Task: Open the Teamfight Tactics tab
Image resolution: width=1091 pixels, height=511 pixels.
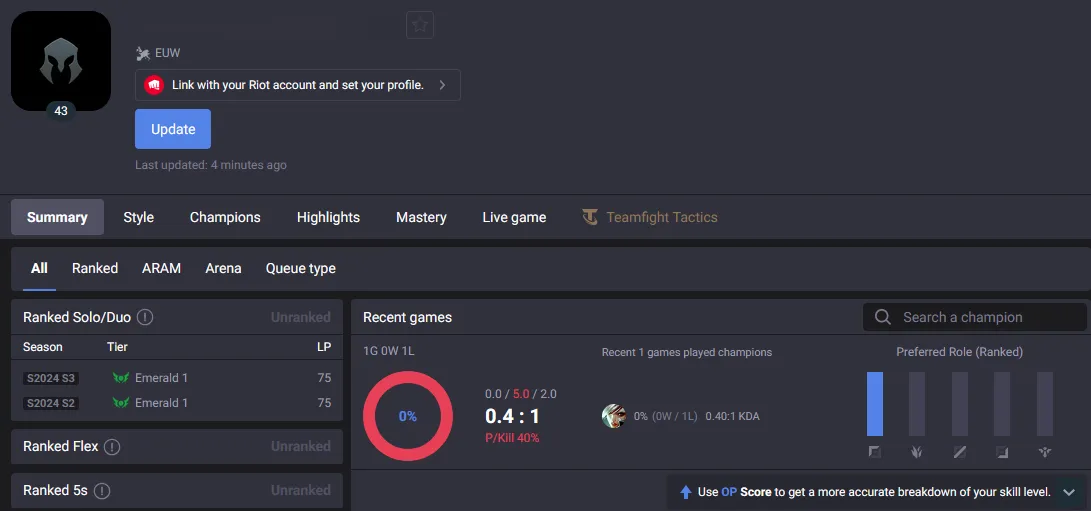Action: click(650, 217)
